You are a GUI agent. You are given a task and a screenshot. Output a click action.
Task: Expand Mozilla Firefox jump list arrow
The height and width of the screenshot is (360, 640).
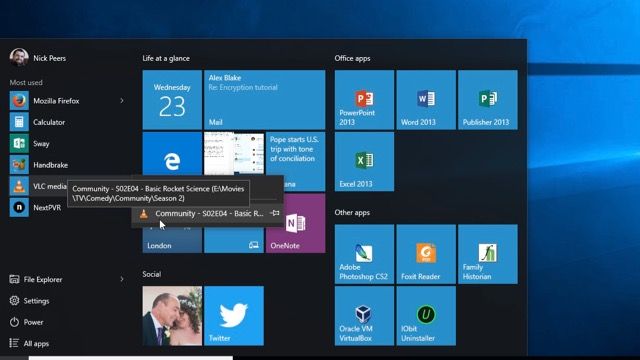pyautogui.click(x=122, y=101)
